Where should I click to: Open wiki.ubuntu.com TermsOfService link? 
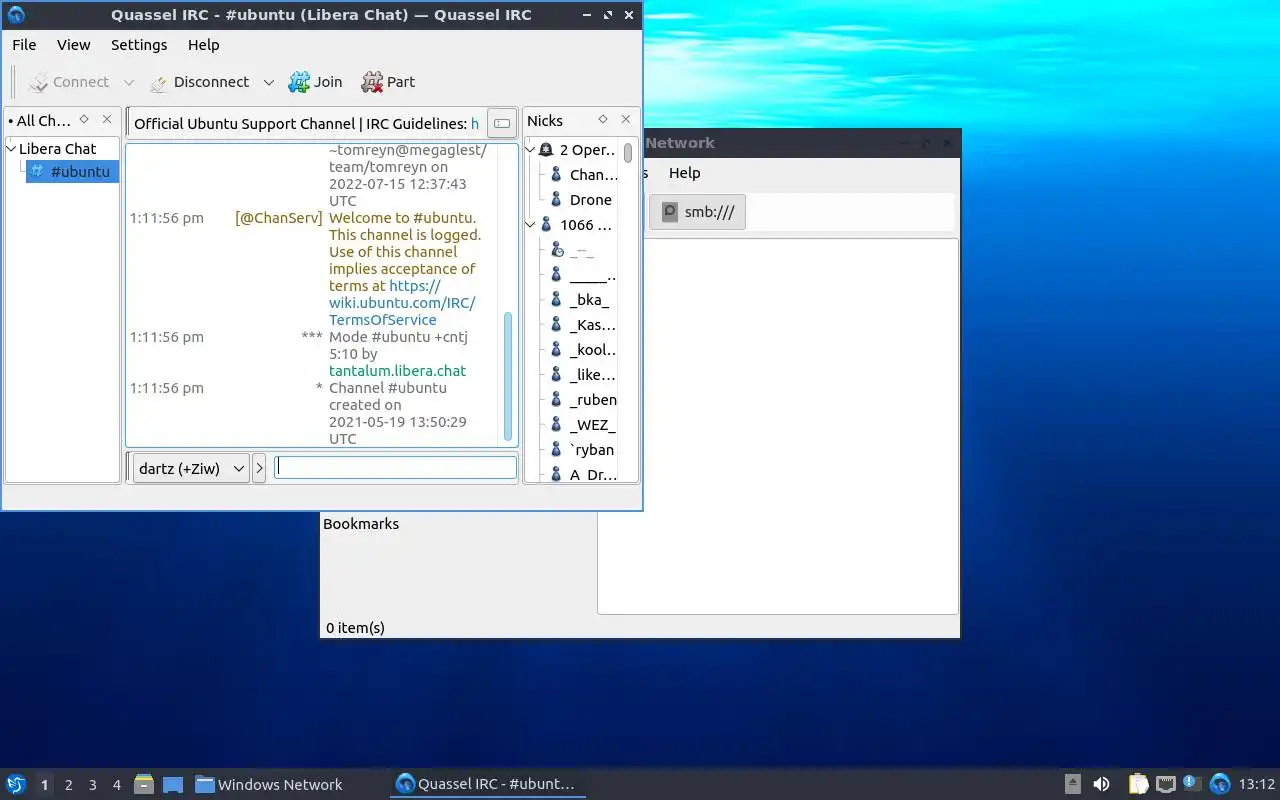click(402, 303)
